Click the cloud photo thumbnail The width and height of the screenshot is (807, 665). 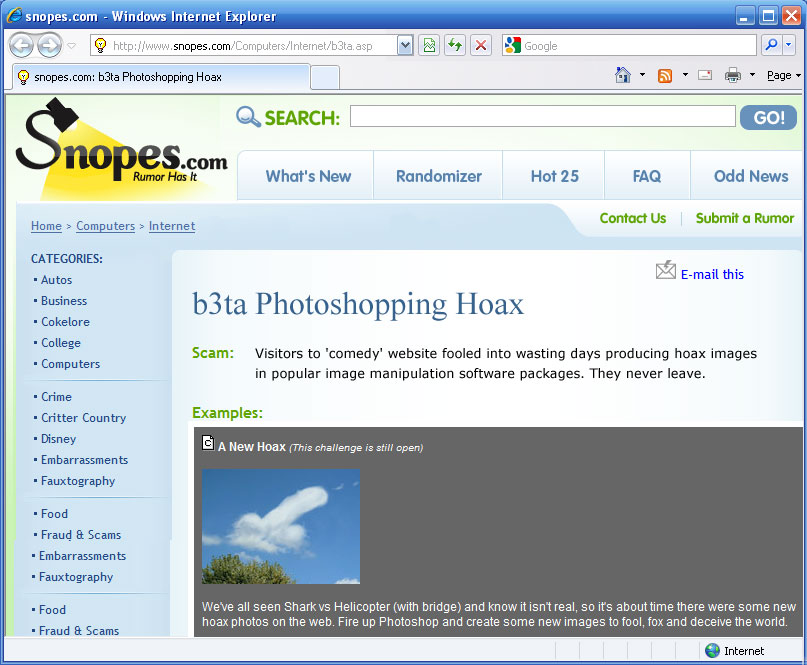280,526
